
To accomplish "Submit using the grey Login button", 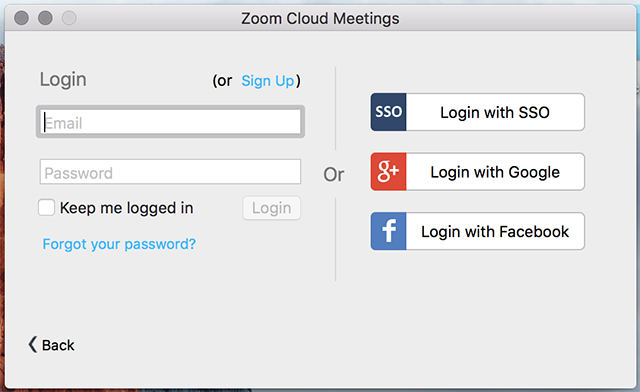I will [272, 208].
